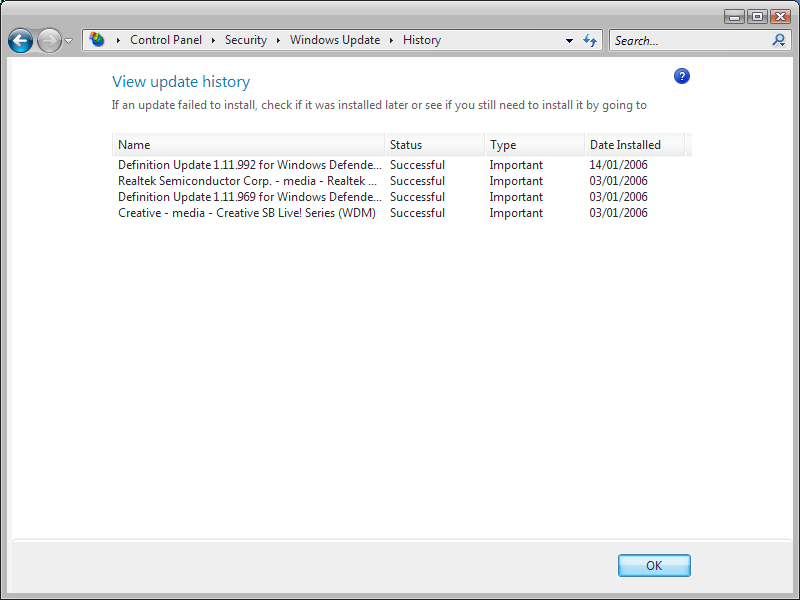Select the Realtek Semiconductor Corp. update row
The width and height of the screenshot is (800, 600).
click(x=399, y=181)
